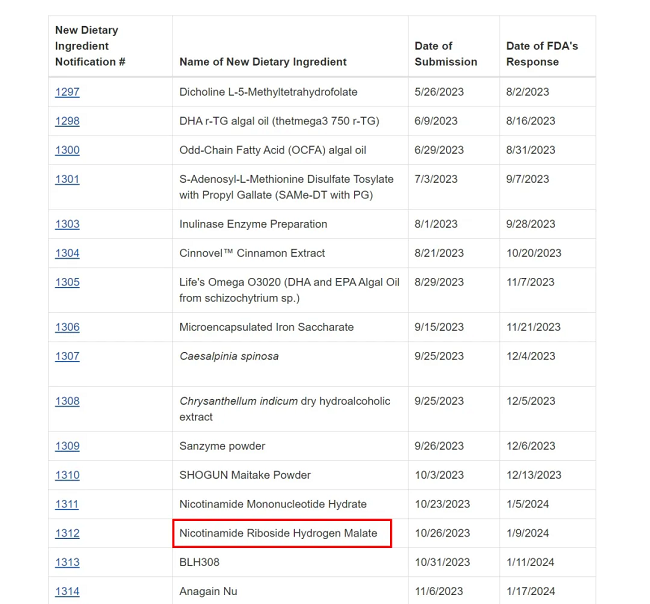Open notification 1312 link

[67, 533]
